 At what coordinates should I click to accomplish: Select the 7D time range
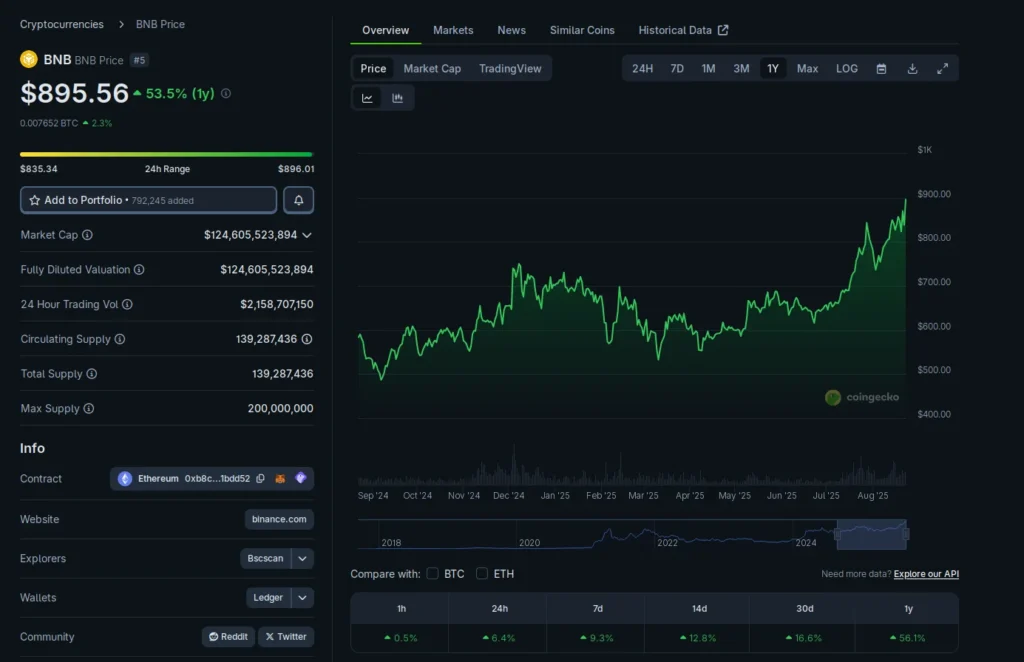[x=677, y=69]
